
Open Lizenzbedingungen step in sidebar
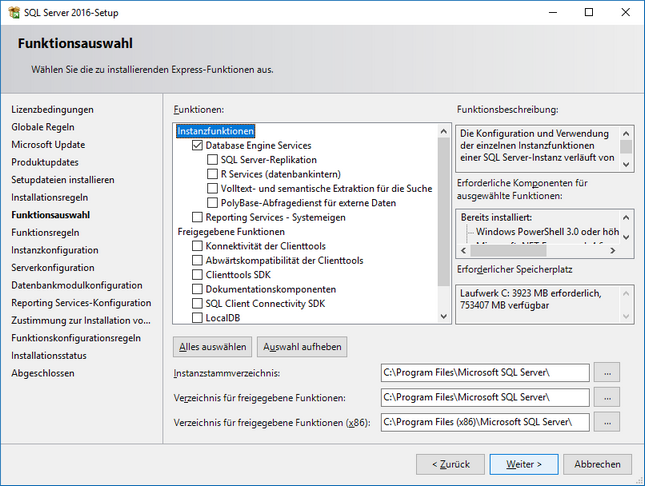click(x=52, y=109)
